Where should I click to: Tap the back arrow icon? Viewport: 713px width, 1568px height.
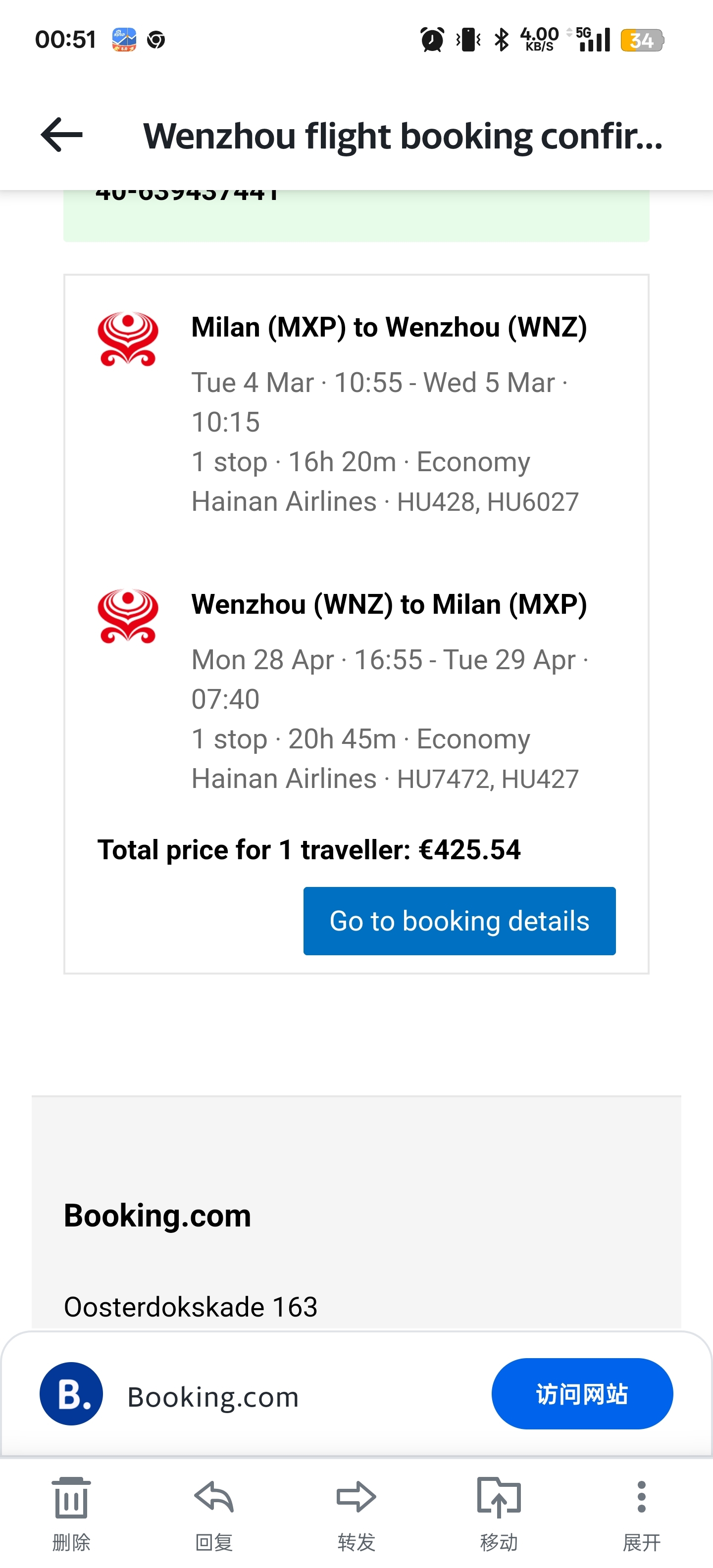(x=61, y=135)
